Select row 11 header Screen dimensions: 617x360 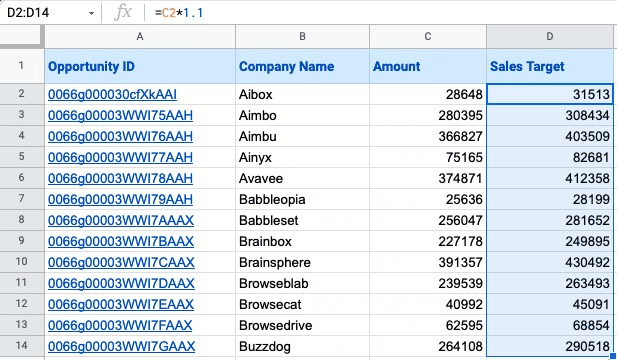point(22,283)
